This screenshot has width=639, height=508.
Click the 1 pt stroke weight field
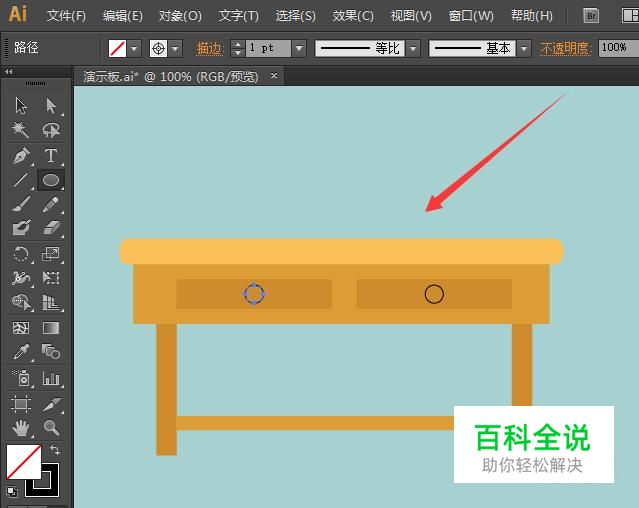click(268, 48)
